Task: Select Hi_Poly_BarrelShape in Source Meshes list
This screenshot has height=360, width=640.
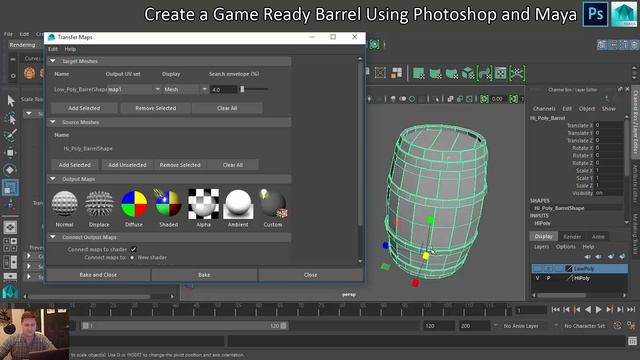Action: (x=88, y=149)
